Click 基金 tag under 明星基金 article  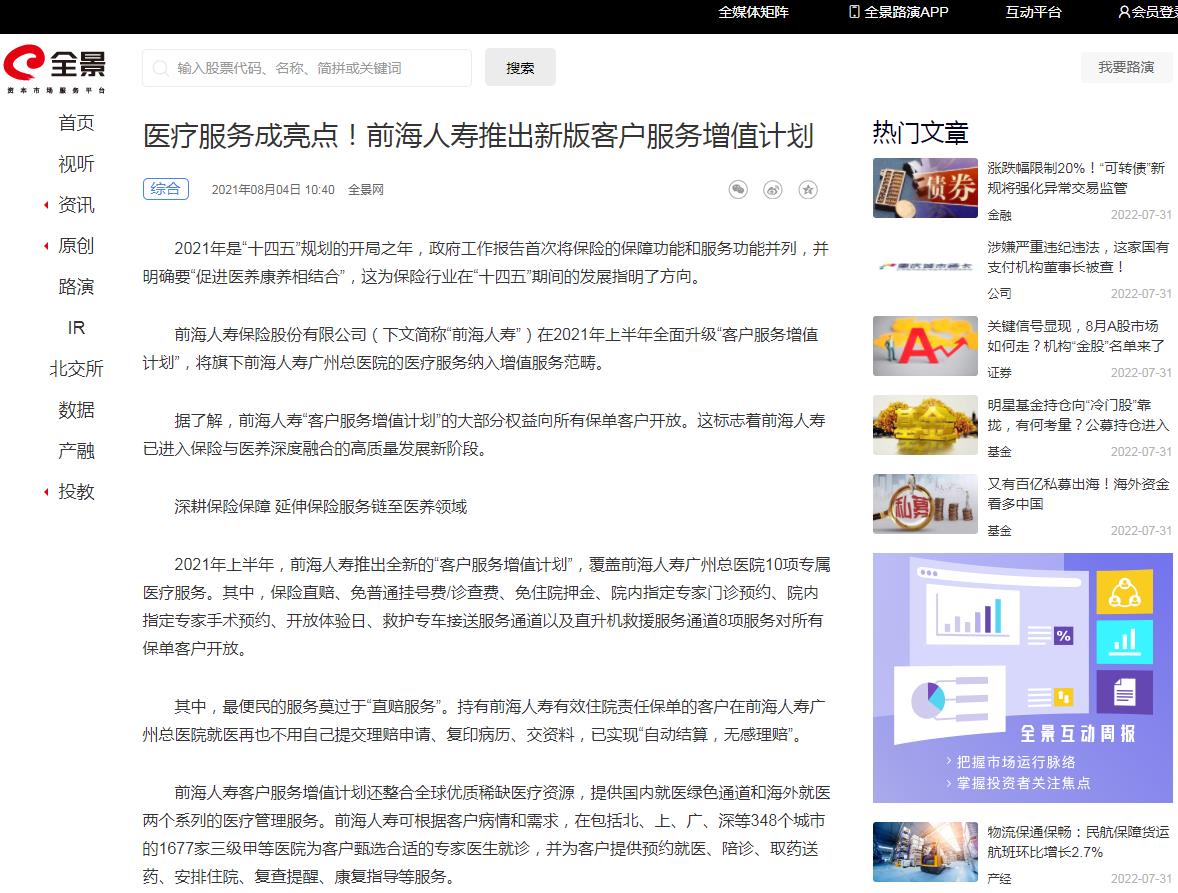pos(999,451)
